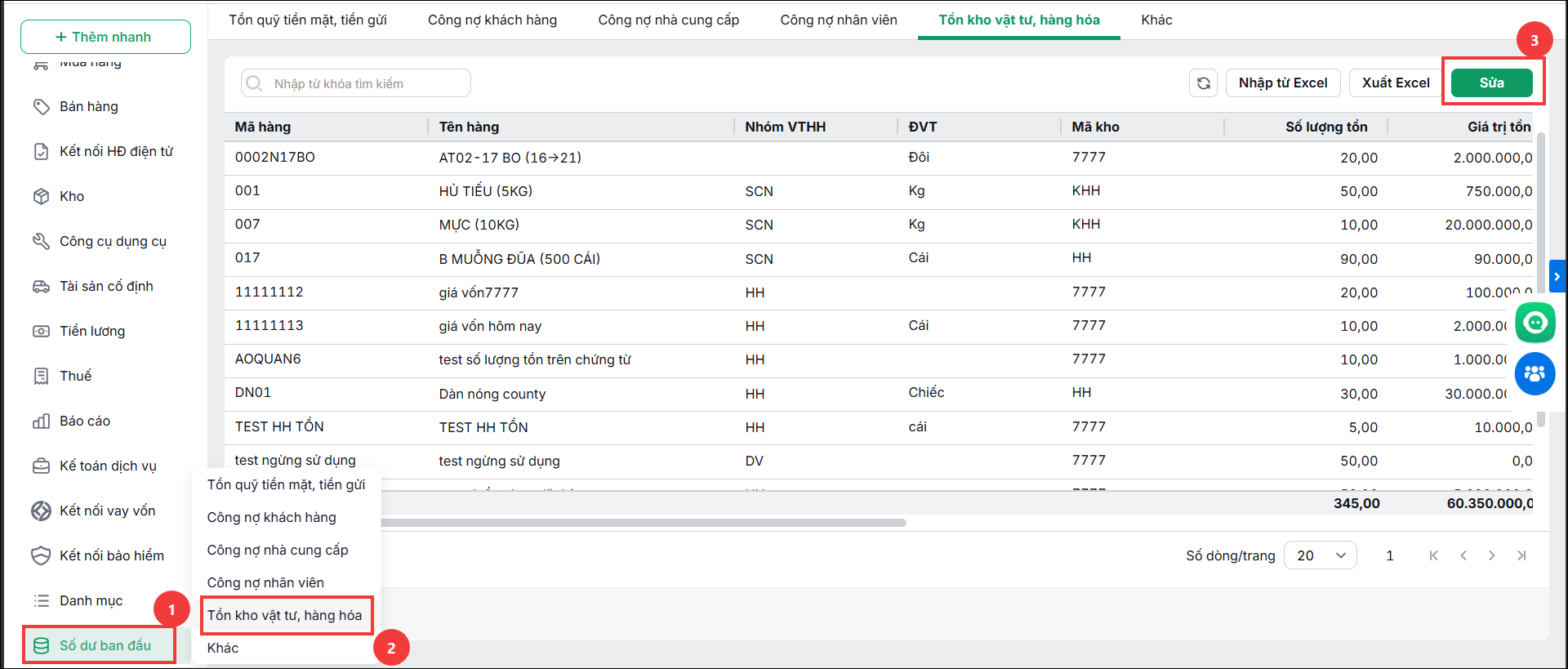Click the search magnifier icon

click(254, 83)
